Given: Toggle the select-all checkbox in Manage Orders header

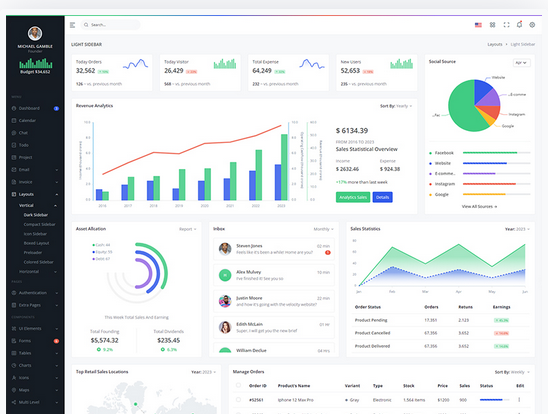Looking at the screenshot, I should 238,385.
